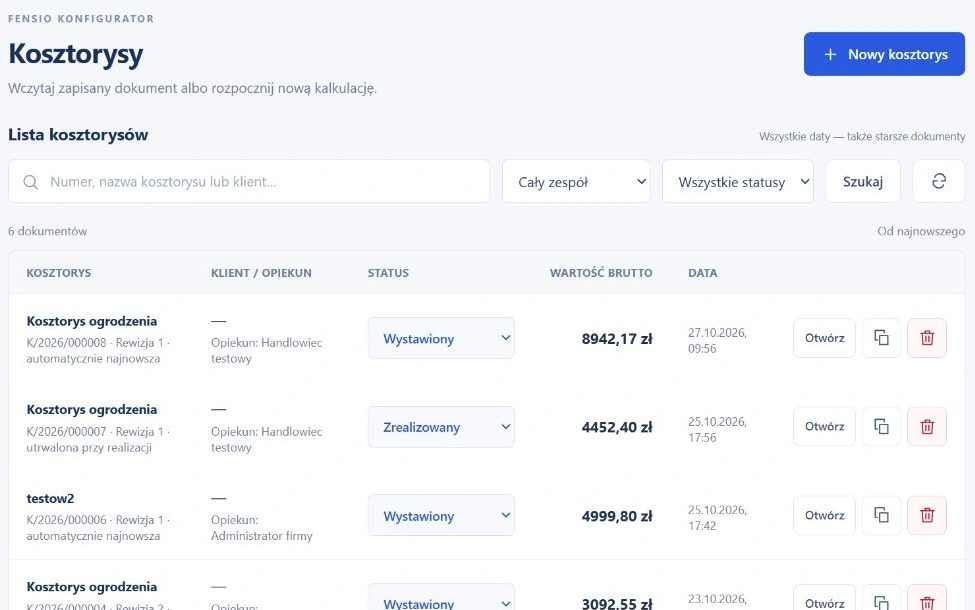This screenshot has width=975, height=610.
Task: Click the 4452,40 zł gross value
Action: [x=617, y=427]
